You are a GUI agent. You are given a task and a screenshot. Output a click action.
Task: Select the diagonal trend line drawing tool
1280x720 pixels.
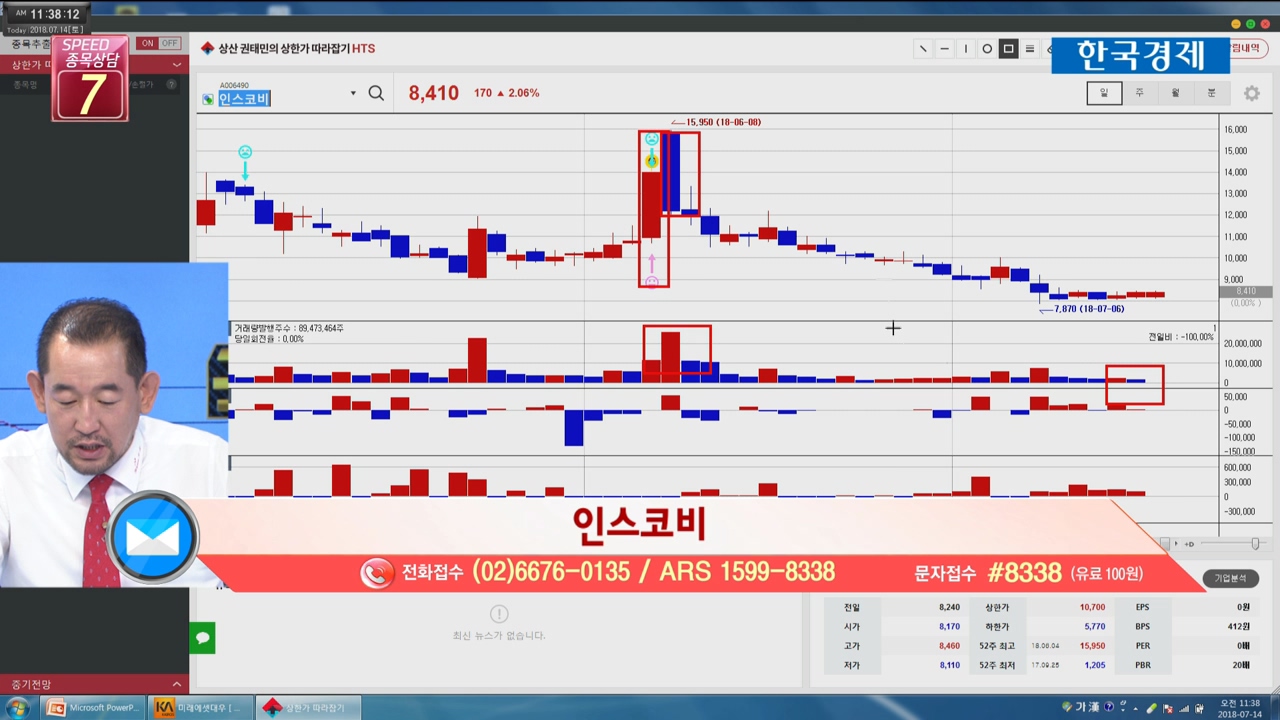pyautogui.click(x=923, y=49)
